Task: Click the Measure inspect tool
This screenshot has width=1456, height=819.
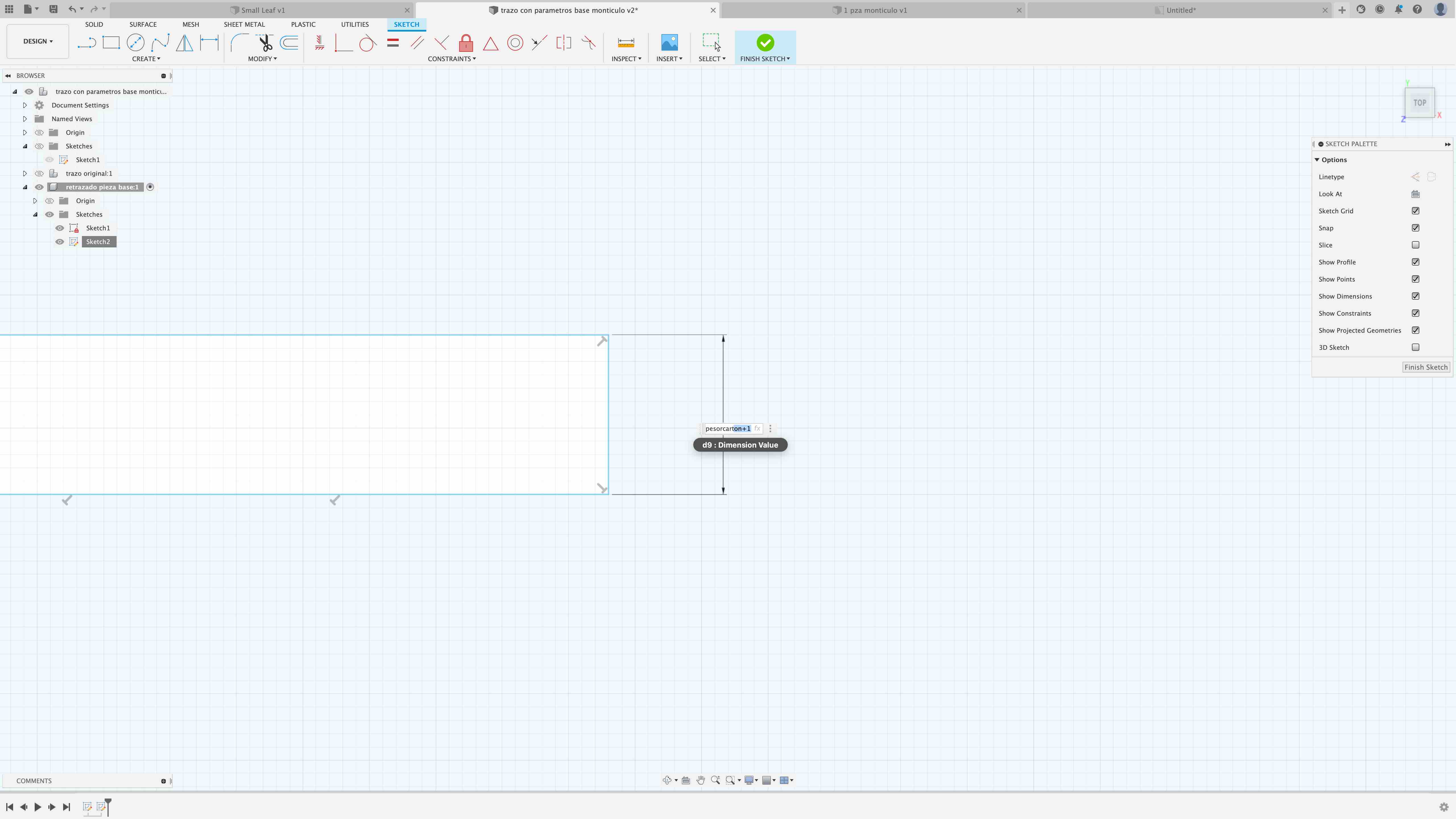Action: [x=626, y=43]
